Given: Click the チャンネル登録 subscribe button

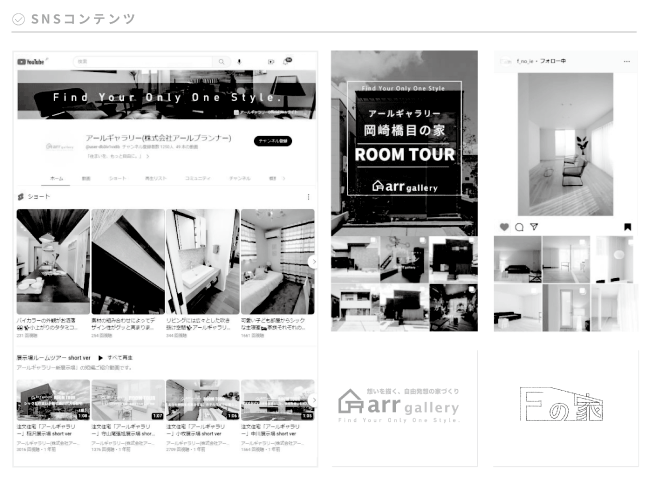Looking at the screenshot, I should click(x=273, y=141).
